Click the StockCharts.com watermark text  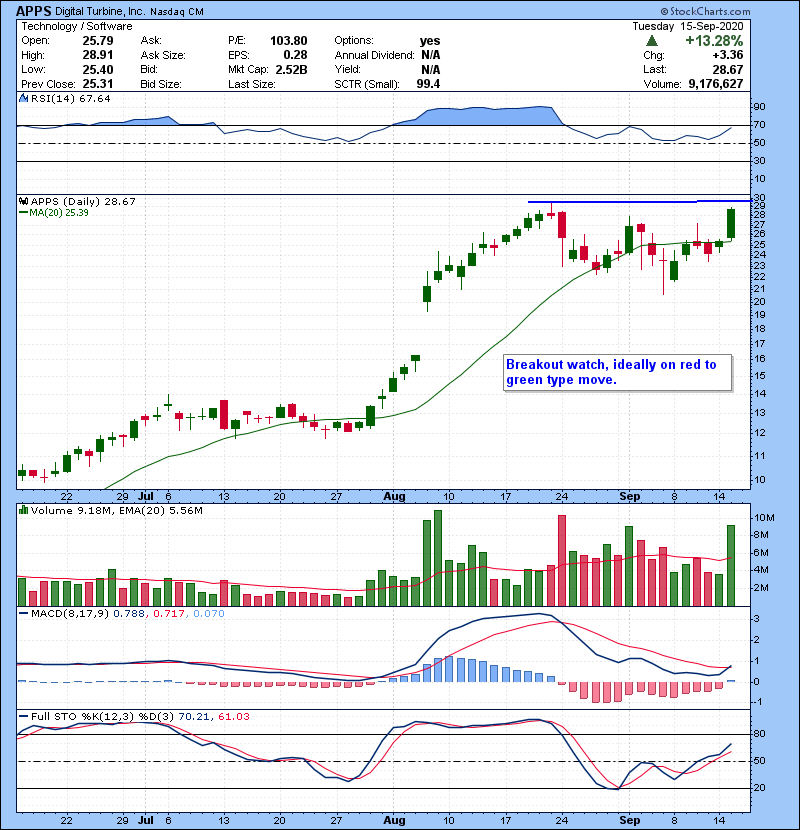pyautogui.click(x=705, y=11)
